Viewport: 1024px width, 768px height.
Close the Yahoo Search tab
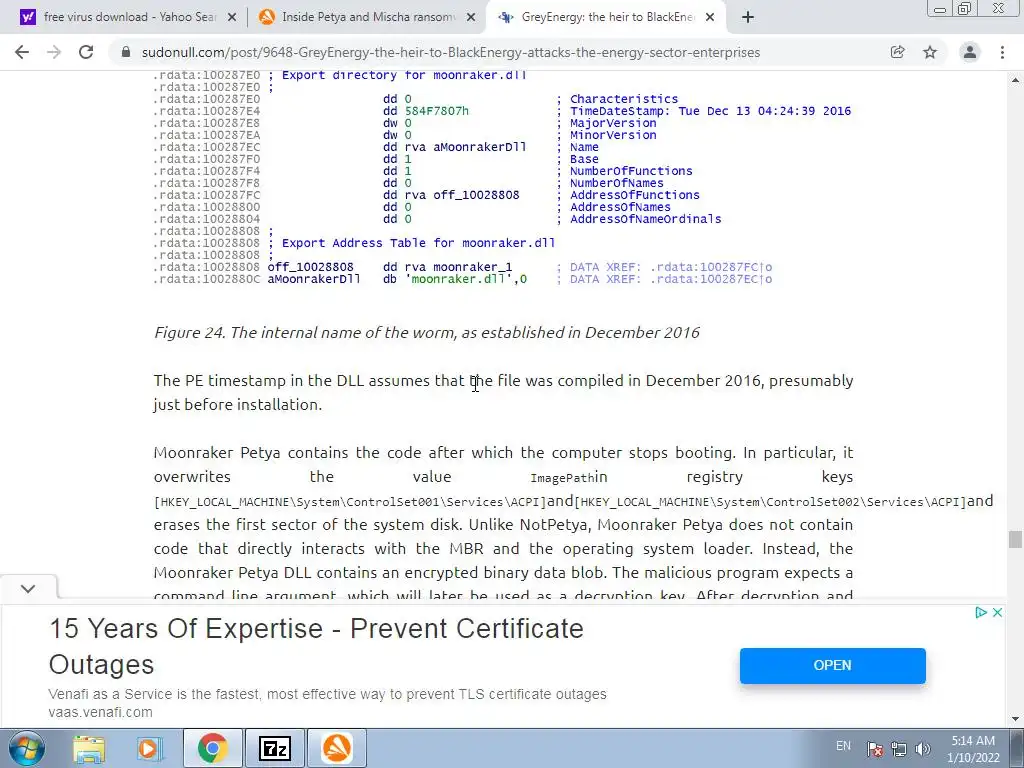(232, 18)
